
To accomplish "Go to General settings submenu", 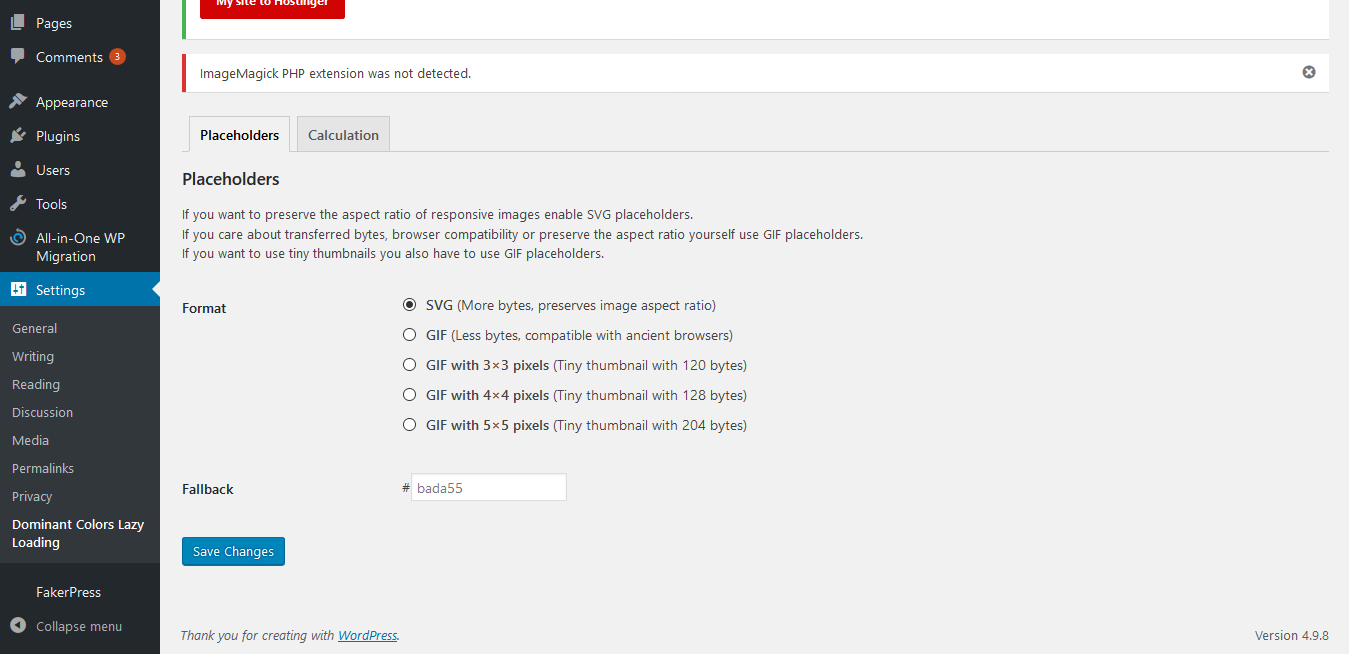I will 34,328.
